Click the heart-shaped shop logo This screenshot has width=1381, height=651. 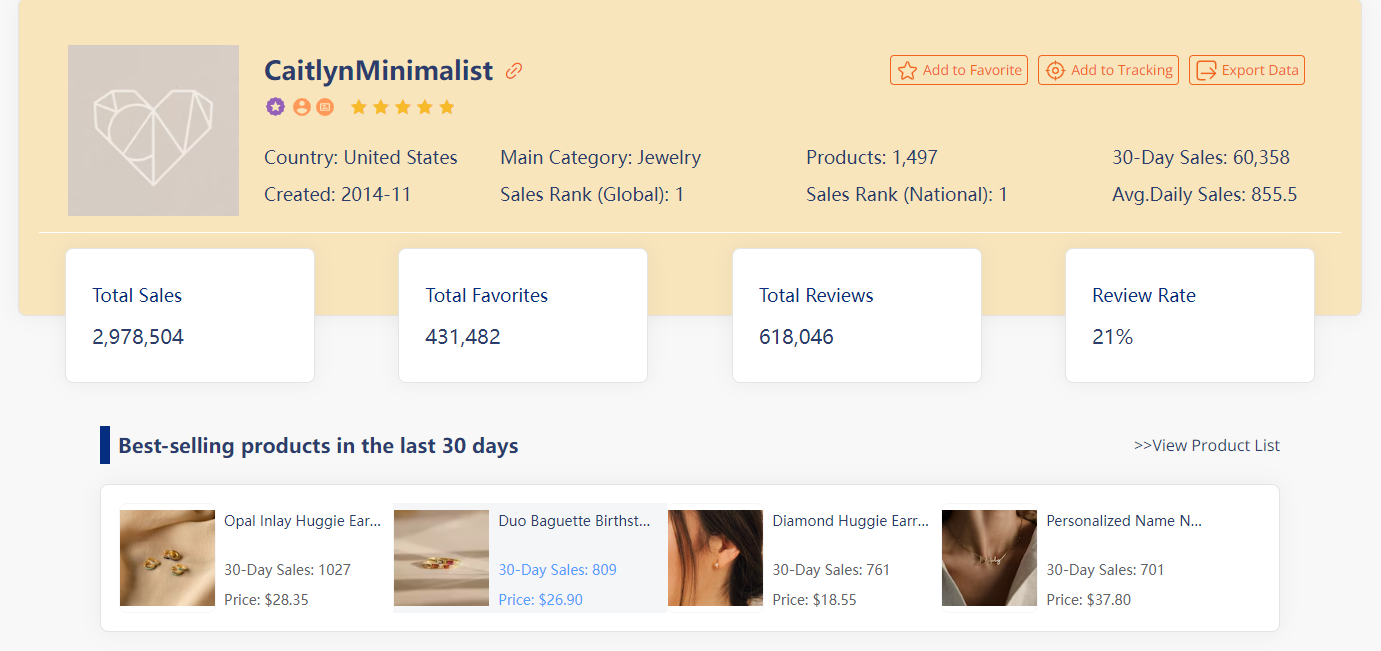click(153, 130)
